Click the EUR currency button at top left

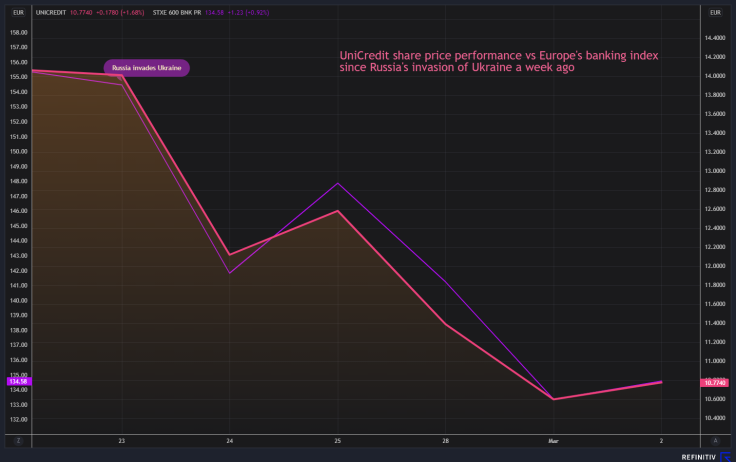point(18,13)
